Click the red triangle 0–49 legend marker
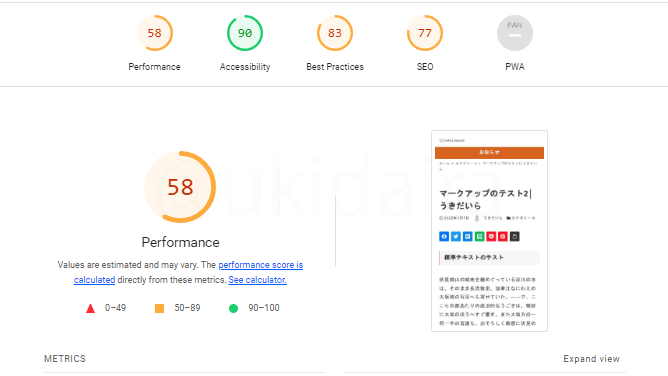The height and width of the screenshot is (376, 668). click(x=90, y=308)
